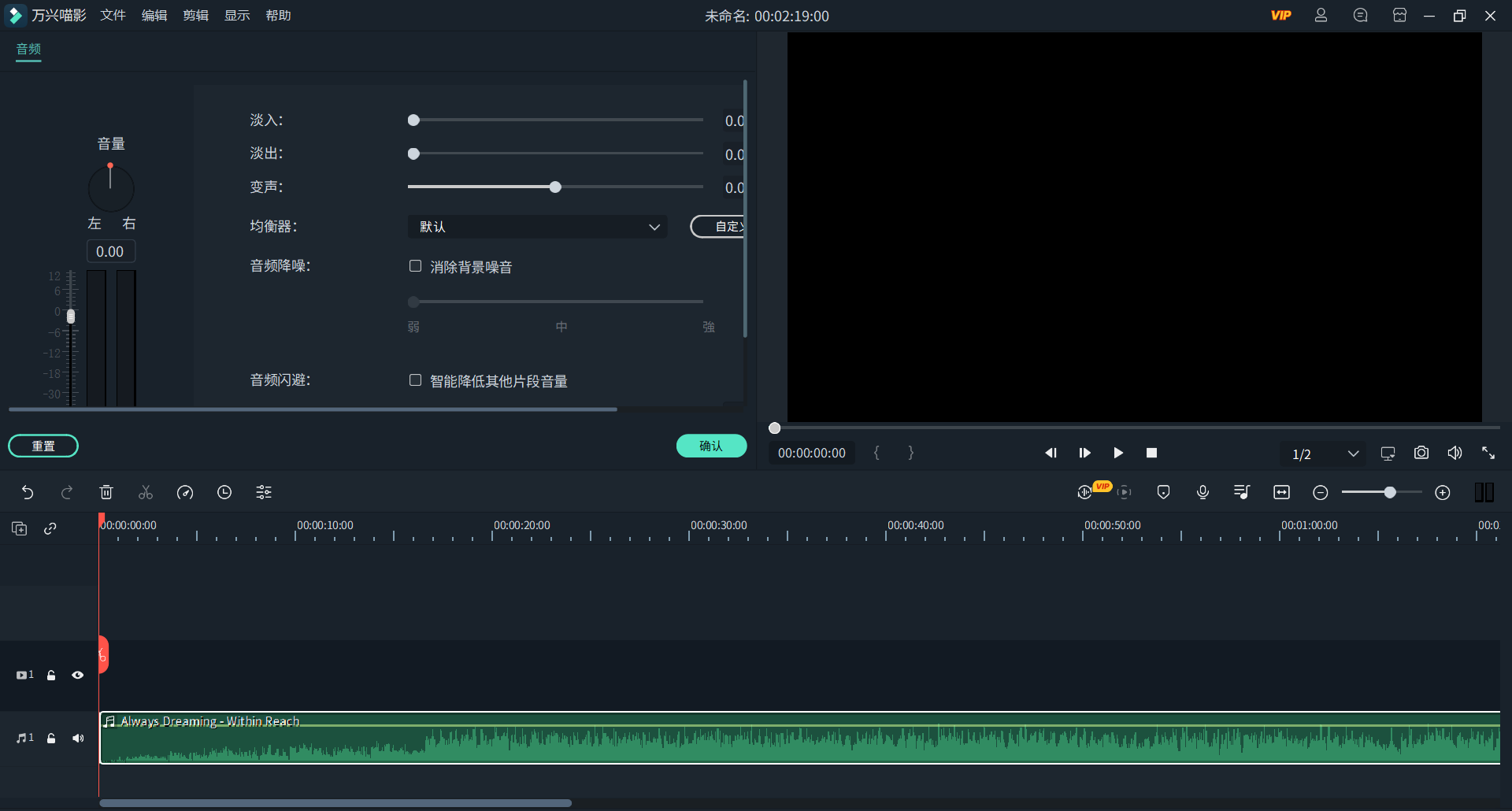This screenshot has height=811, width=1512.
Task: Click the 00:00:00:00 timecode field
Action: (811, 453)
